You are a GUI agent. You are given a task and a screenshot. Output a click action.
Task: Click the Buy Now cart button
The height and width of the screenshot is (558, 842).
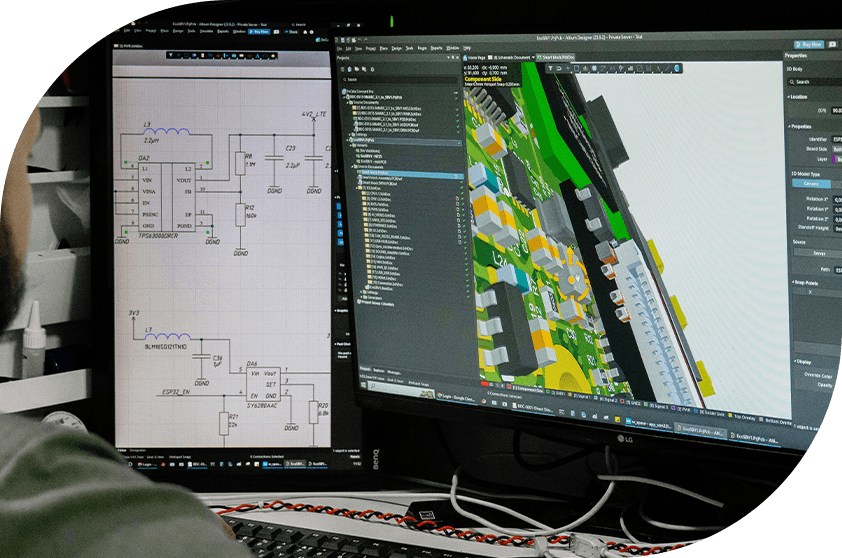pyautogui.click(x=809, y=44)
